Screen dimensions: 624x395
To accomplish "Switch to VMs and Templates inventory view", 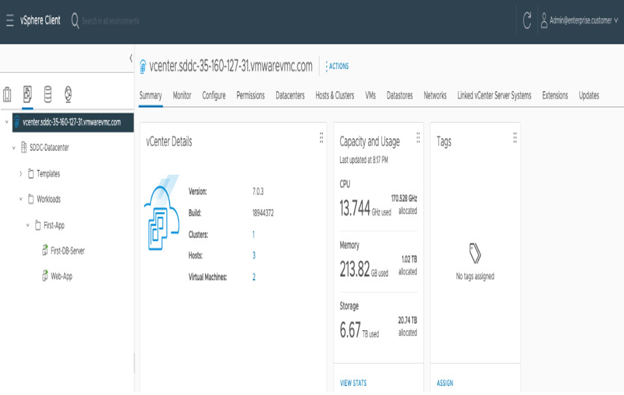I will [x=27, y=94].
